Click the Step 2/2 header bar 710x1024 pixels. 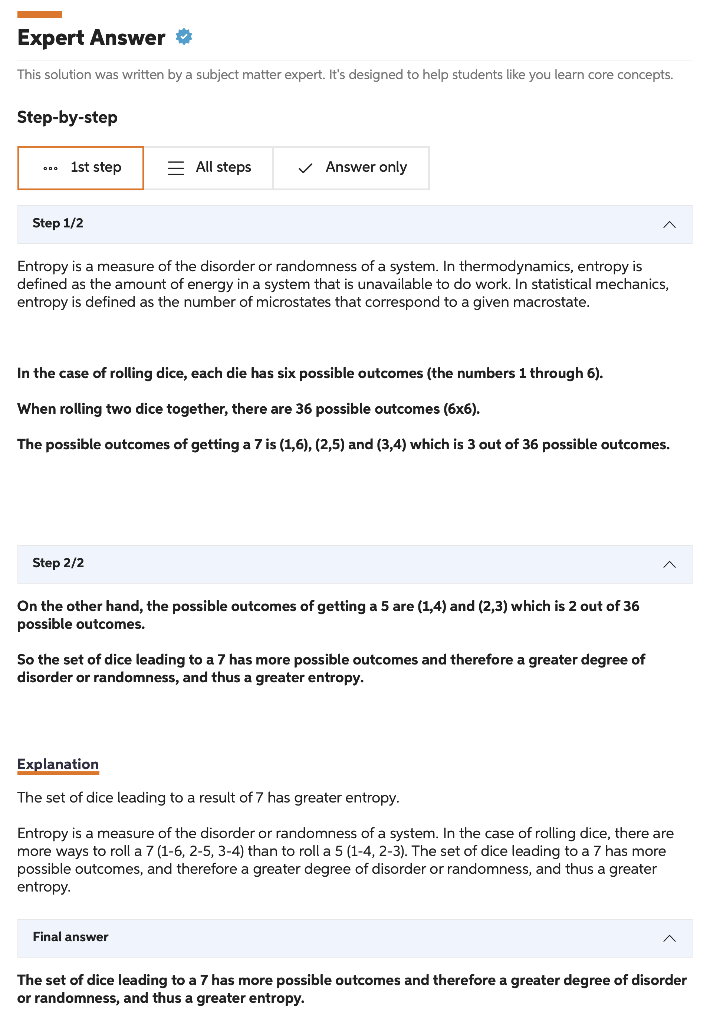coord(355,564)
